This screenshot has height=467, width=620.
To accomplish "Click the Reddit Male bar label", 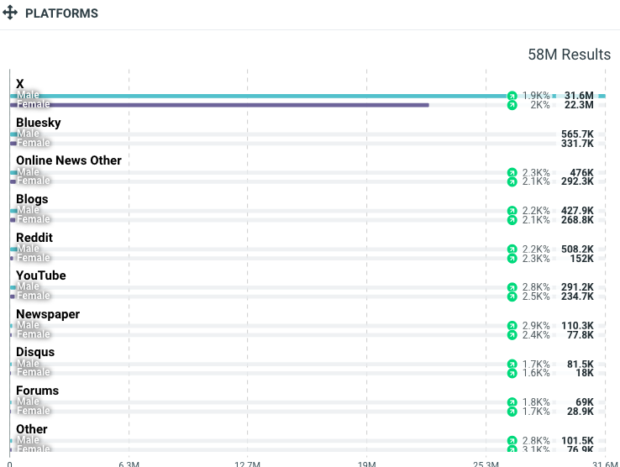I will click(x=28, y=249).
